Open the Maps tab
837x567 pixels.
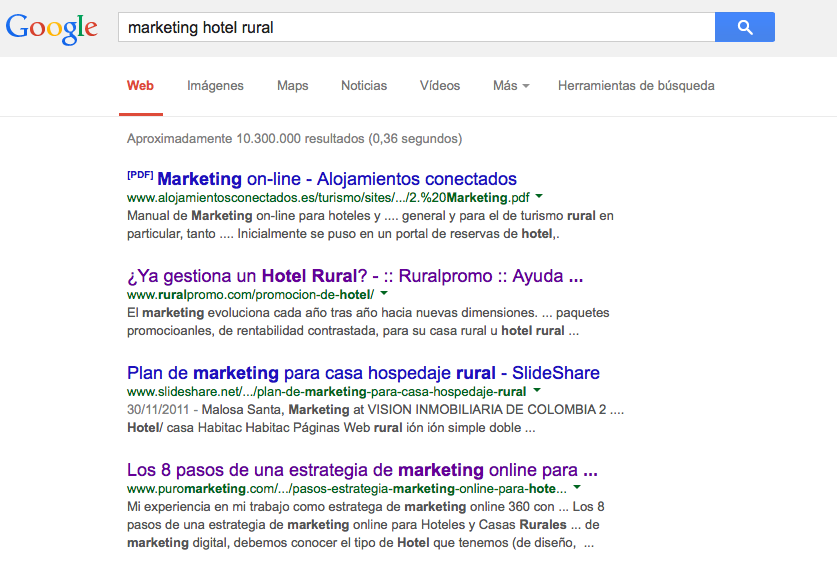coord(293,85)
